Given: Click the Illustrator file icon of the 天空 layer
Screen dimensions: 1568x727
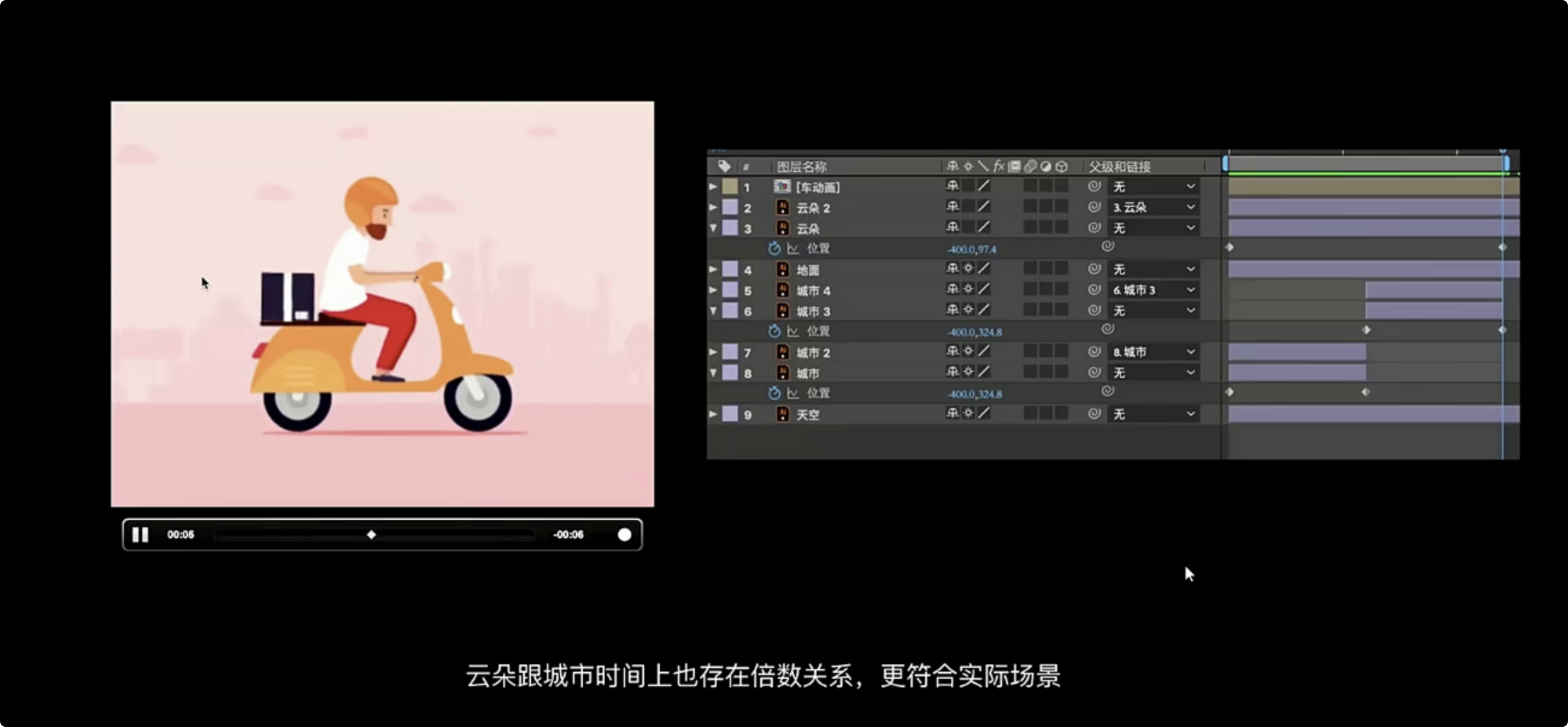Looking at the screenshot, I should point(783,413).
